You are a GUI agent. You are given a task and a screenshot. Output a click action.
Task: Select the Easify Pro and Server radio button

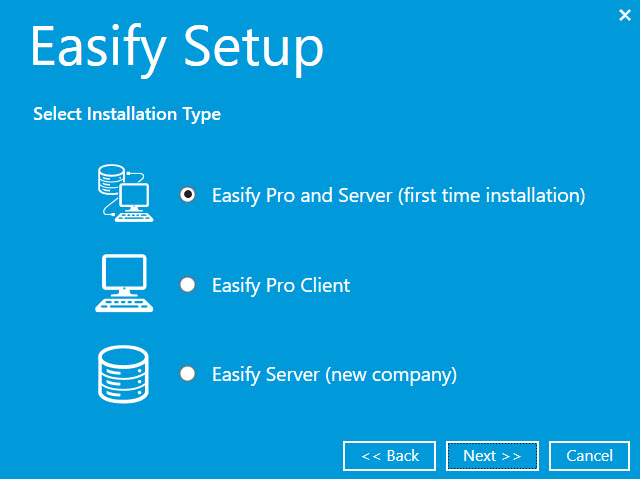click(x=187, y=195)
